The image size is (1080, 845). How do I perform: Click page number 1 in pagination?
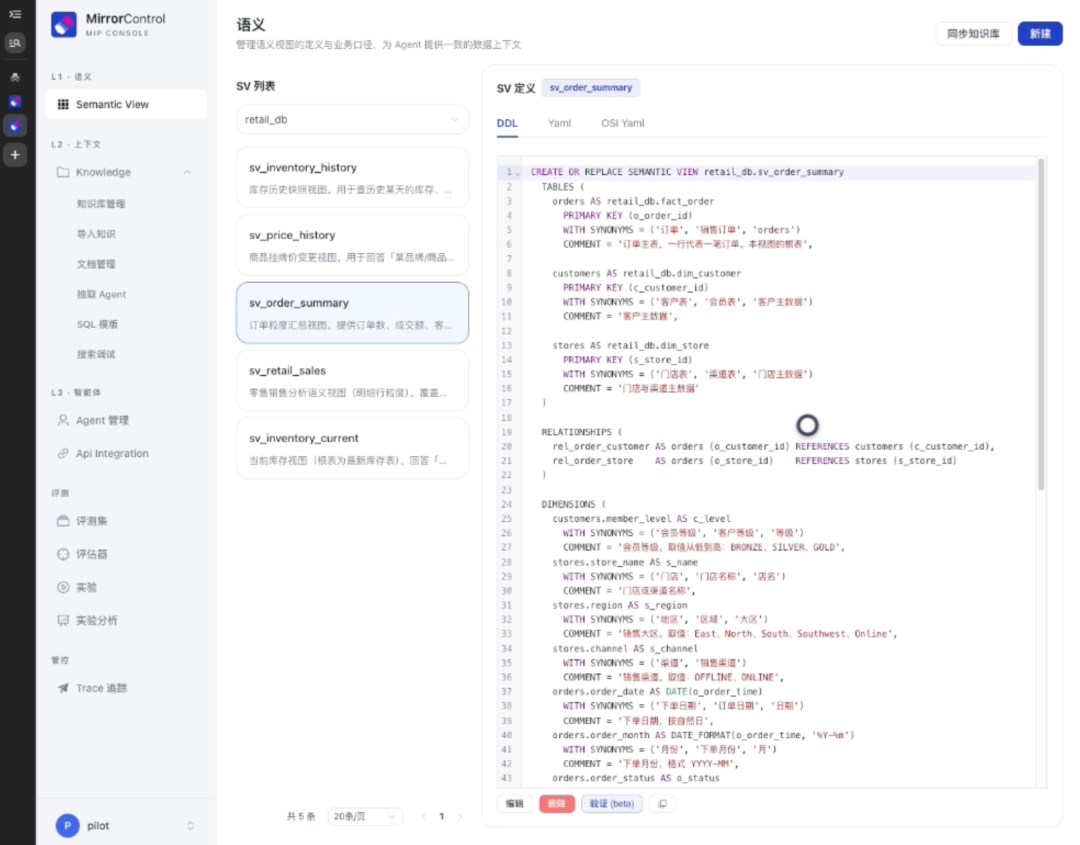[x=442, y=817]
